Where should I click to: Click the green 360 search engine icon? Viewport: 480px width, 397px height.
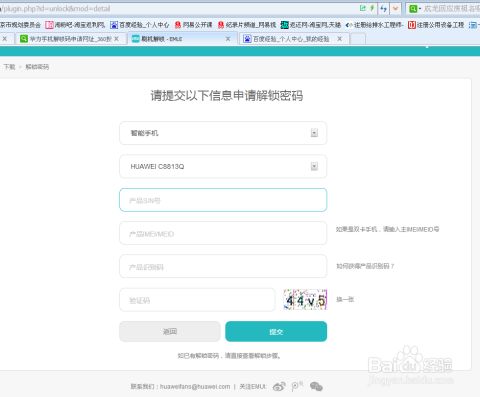(413, 9)
